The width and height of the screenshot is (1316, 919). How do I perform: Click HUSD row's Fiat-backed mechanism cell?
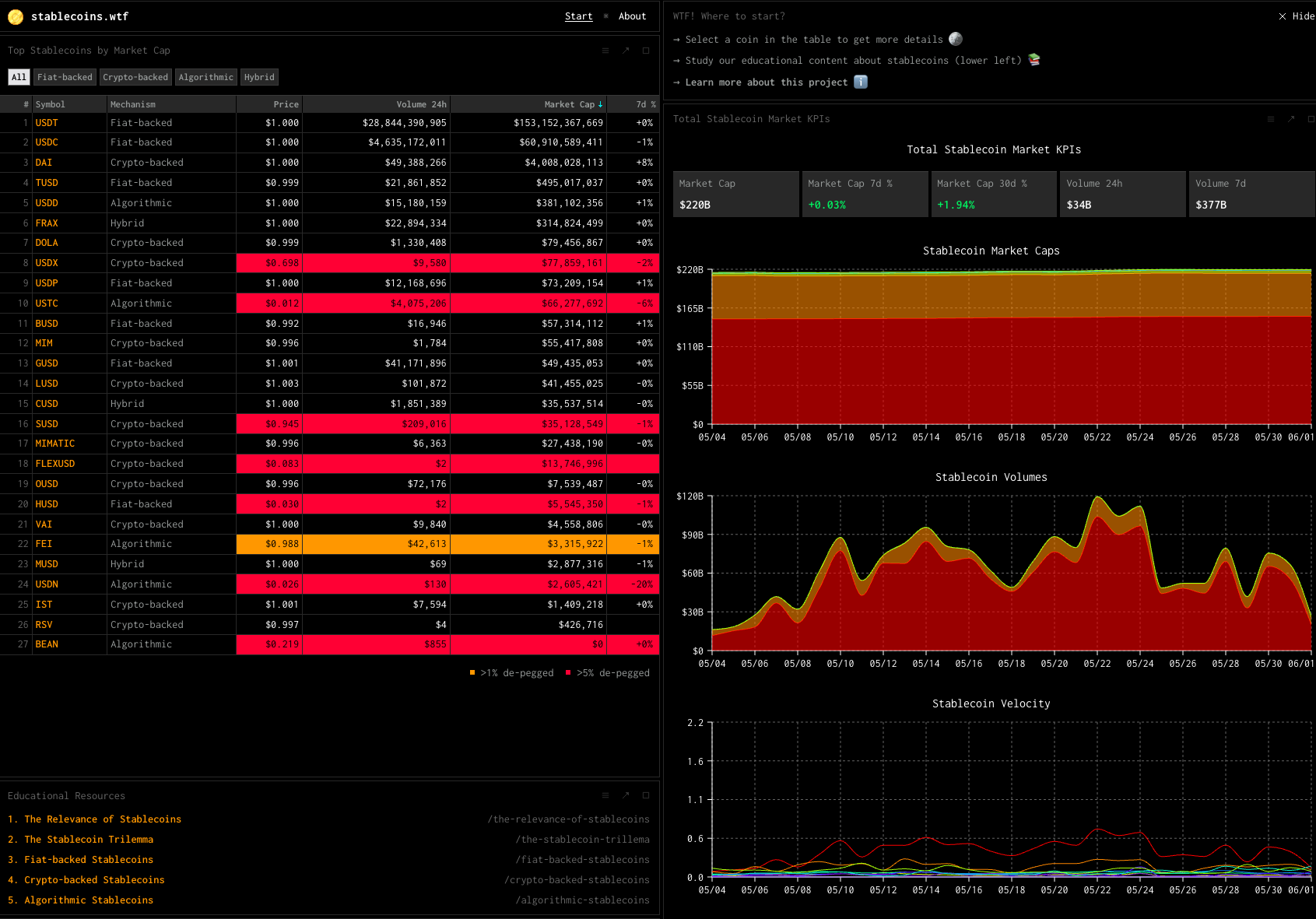[171, 504]
